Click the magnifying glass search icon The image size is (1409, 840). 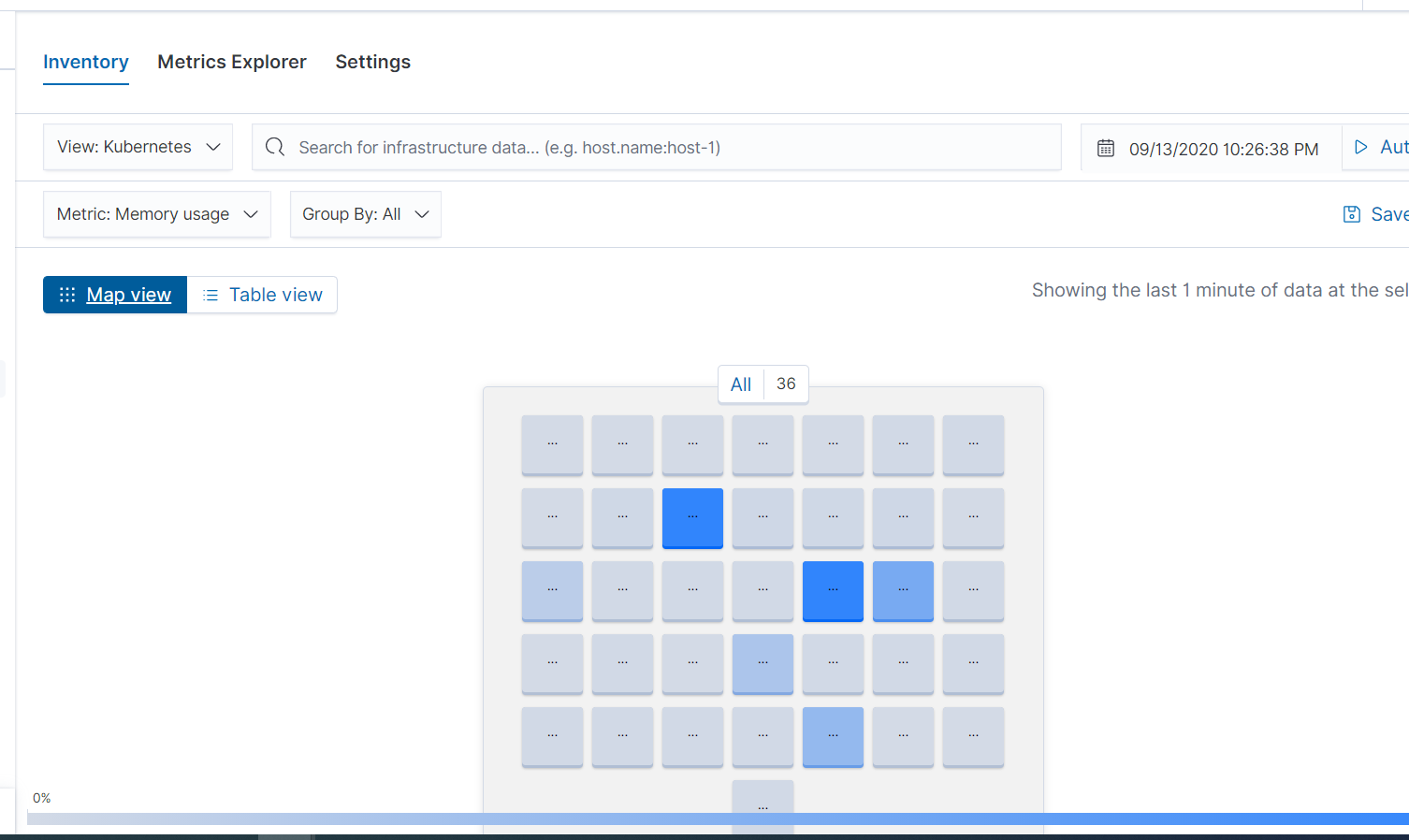275,147
